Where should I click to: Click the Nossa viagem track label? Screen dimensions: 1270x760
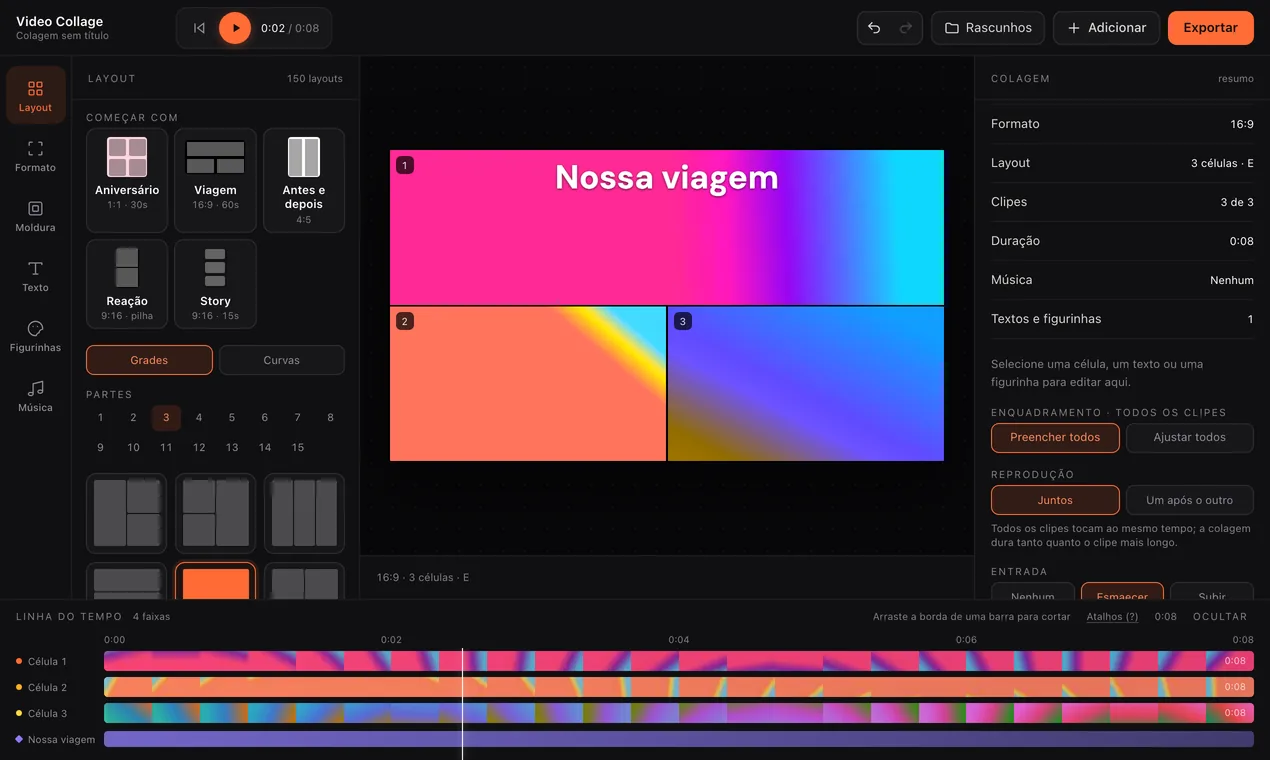coord(61,739)
